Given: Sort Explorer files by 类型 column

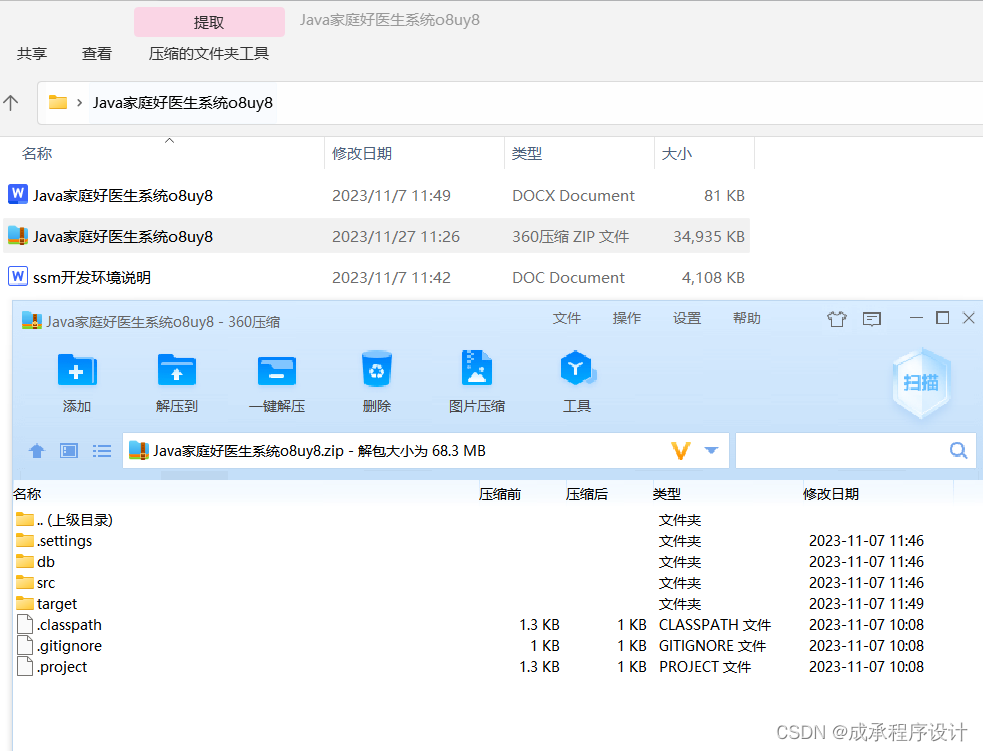Looking at the screenshot, I should pos(527,154).
